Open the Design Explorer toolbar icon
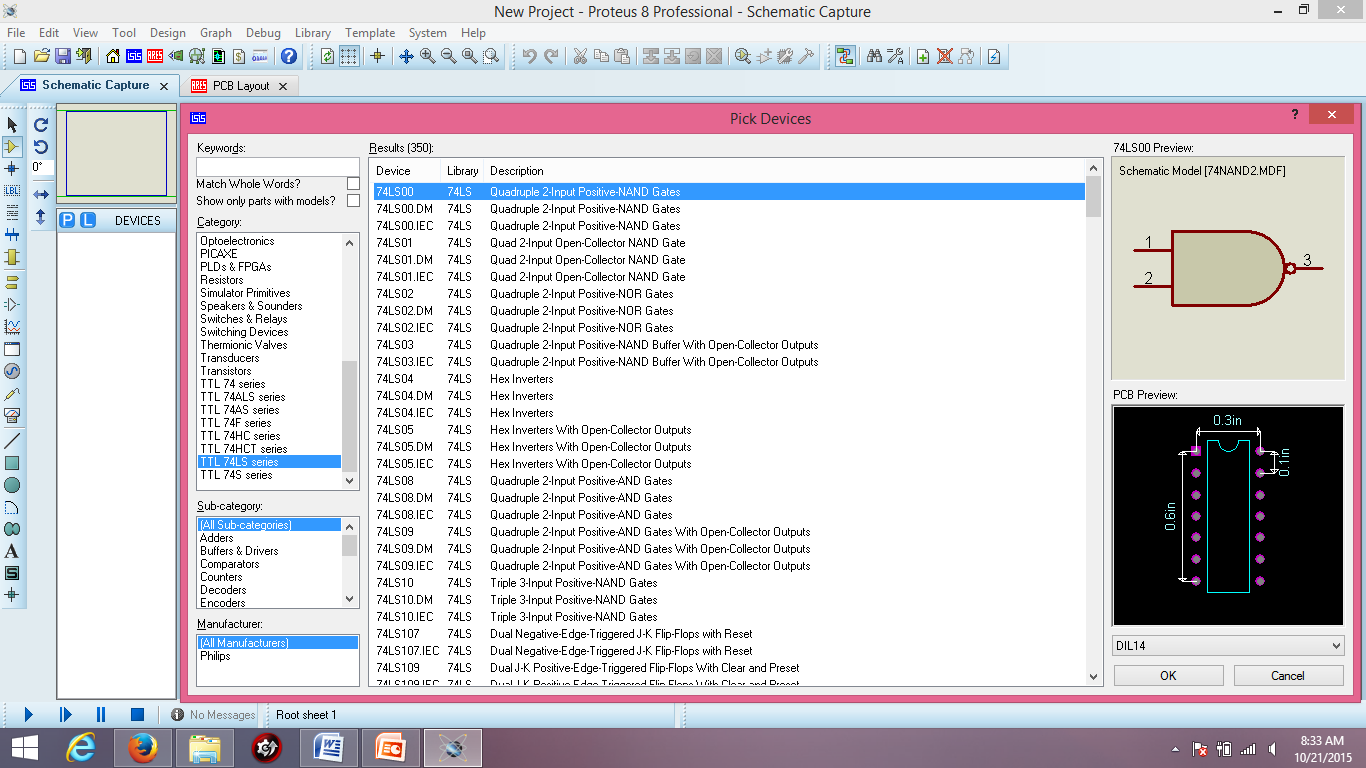 coord(845,57)
